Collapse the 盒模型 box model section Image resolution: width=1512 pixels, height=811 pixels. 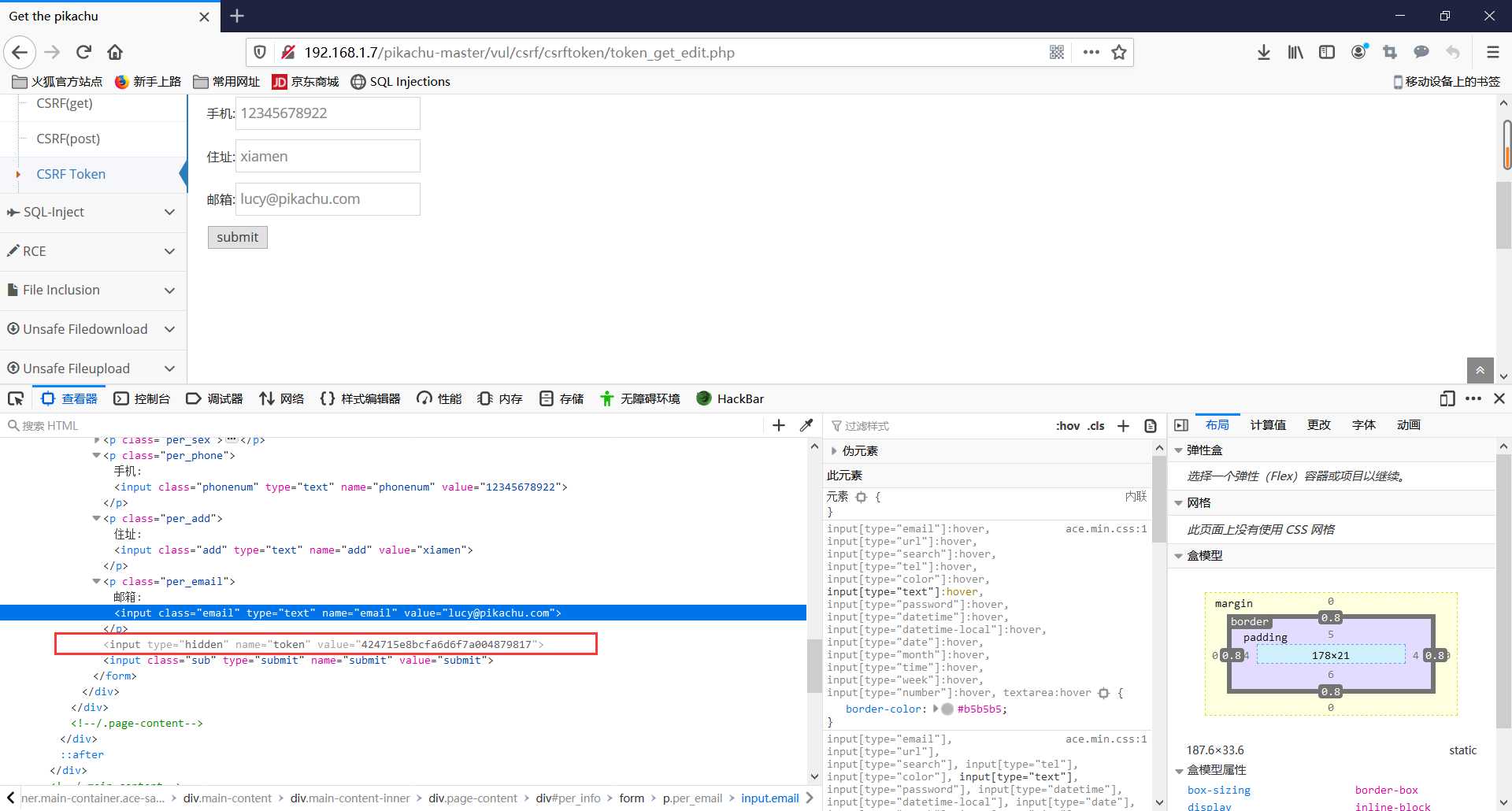coord(1179,556)
